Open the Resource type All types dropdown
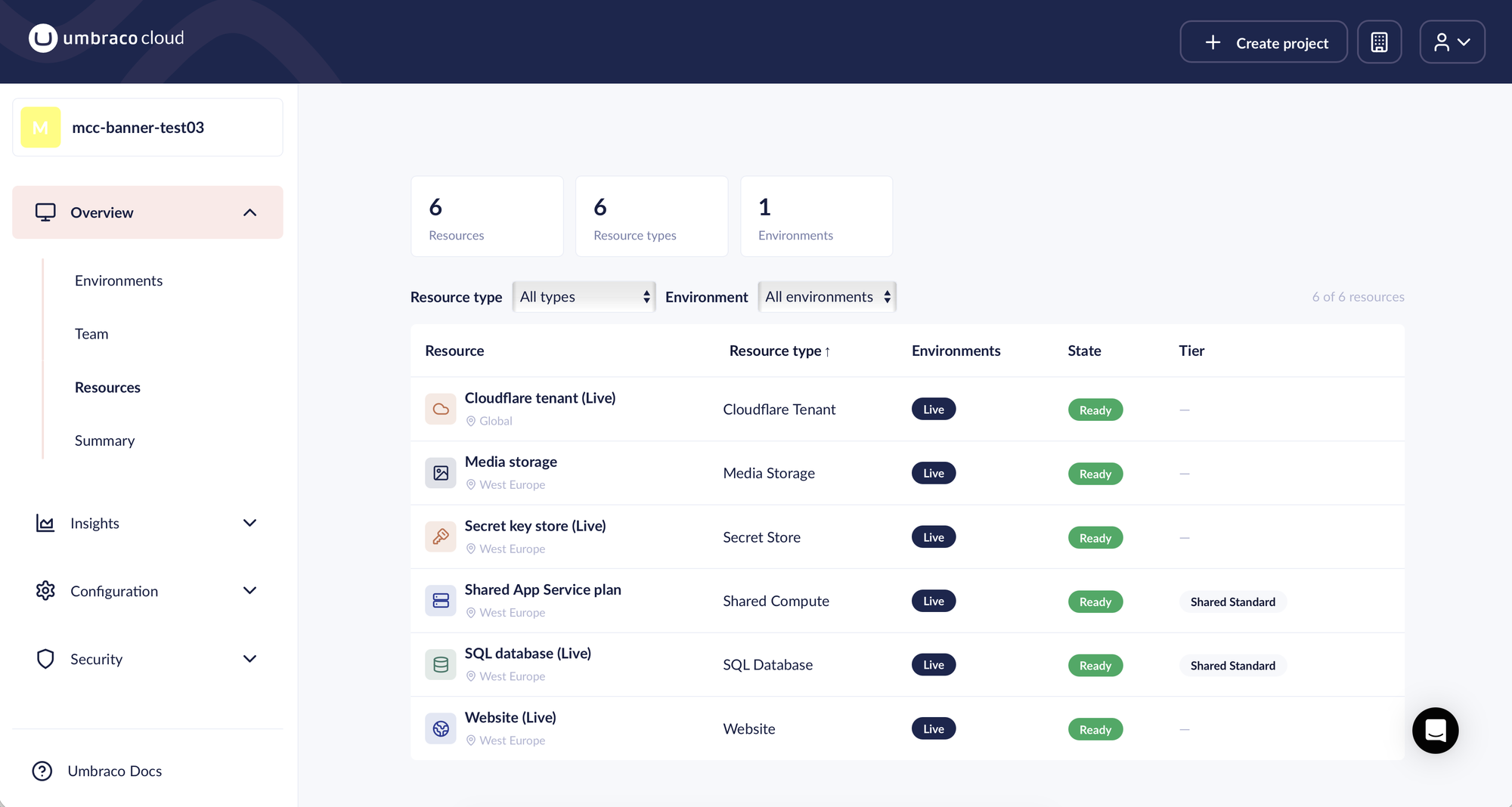Screen dimensions: 1512x807 coord(584,297)
